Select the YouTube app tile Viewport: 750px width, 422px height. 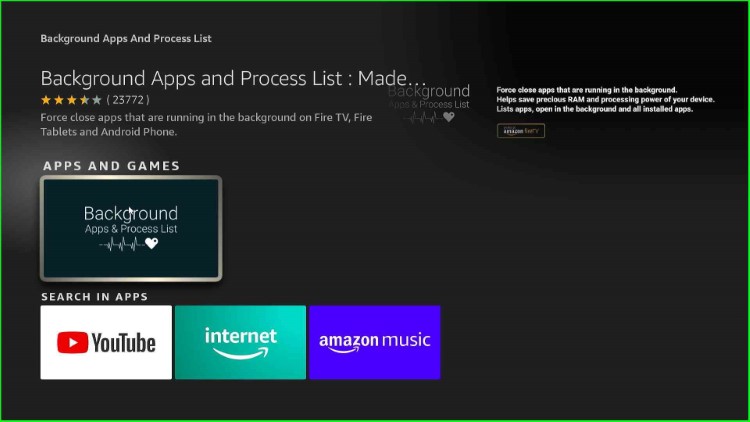click(x=106, y=342)
